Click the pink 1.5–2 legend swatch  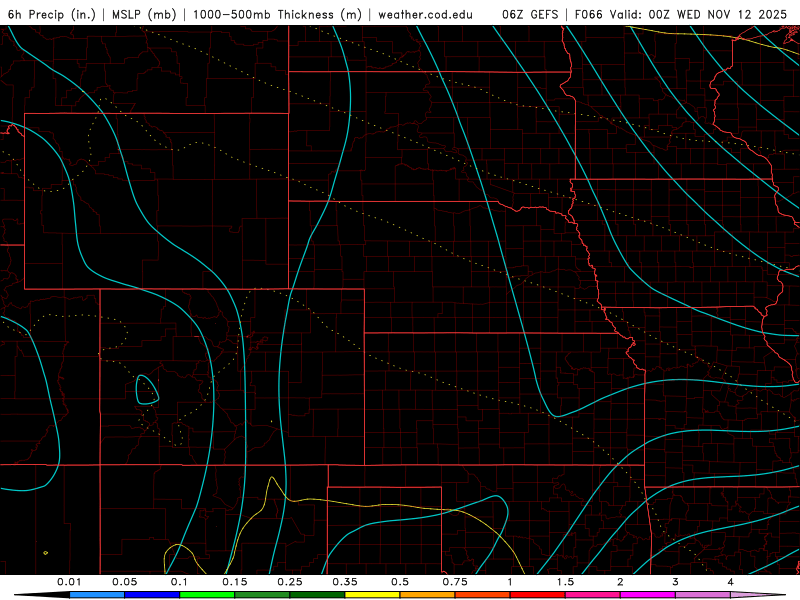(x=593, y=595)
